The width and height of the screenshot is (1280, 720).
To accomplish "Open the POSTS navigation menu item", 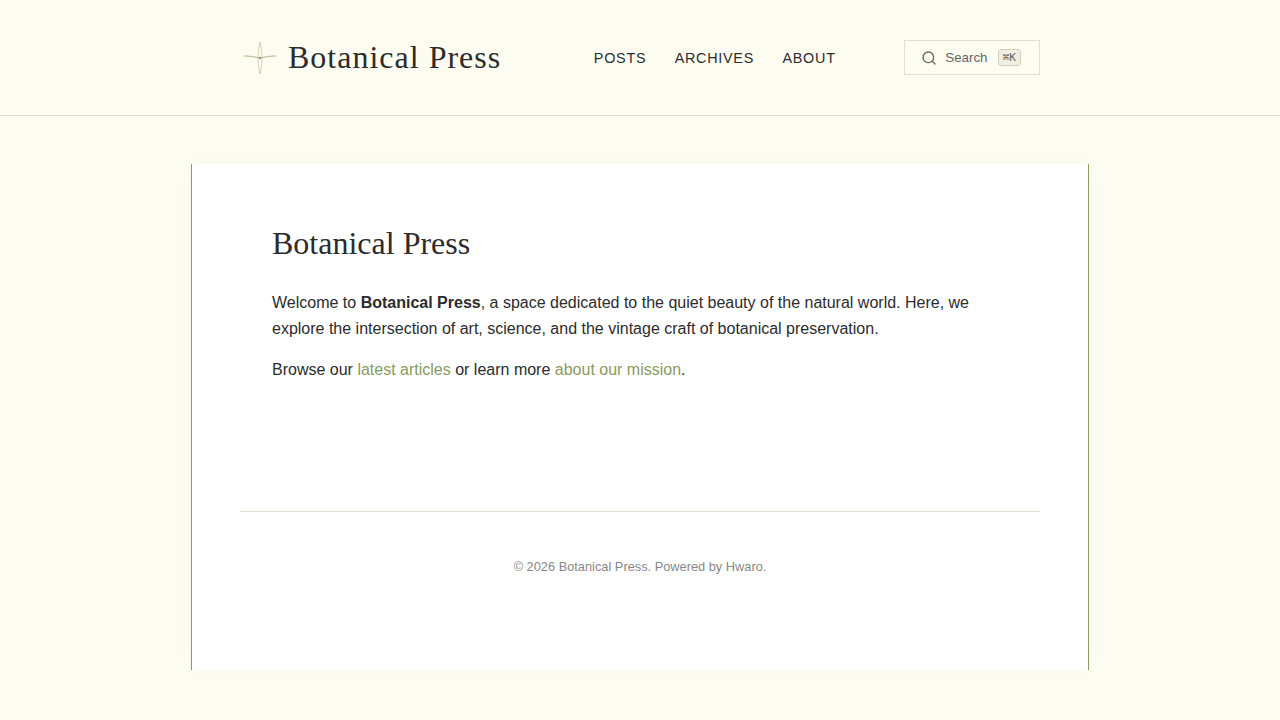I will pos(620,58).
